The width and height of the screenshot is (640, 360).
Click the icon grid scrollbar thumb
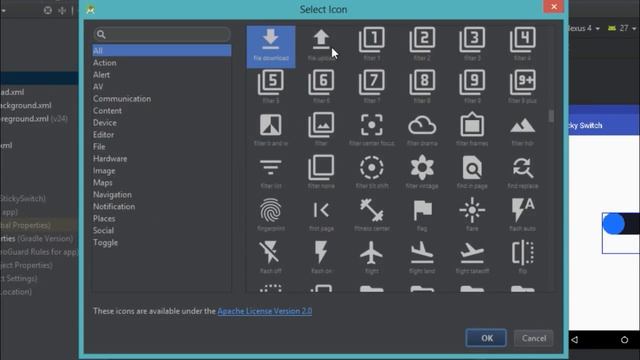point(551,116)
